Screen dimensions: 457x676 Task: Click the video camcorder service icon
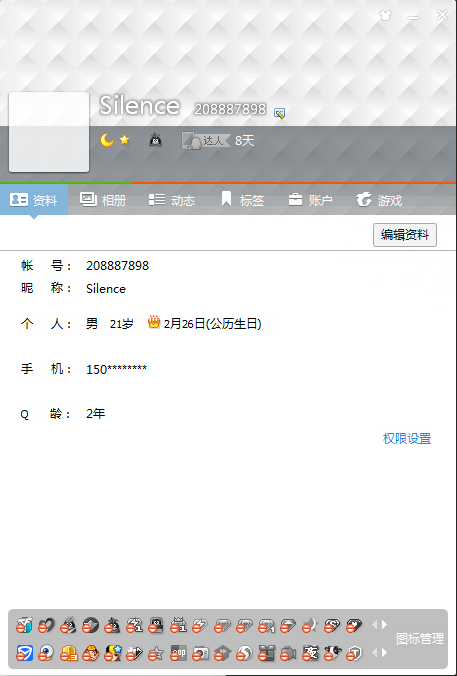click(x=288, y=653)
